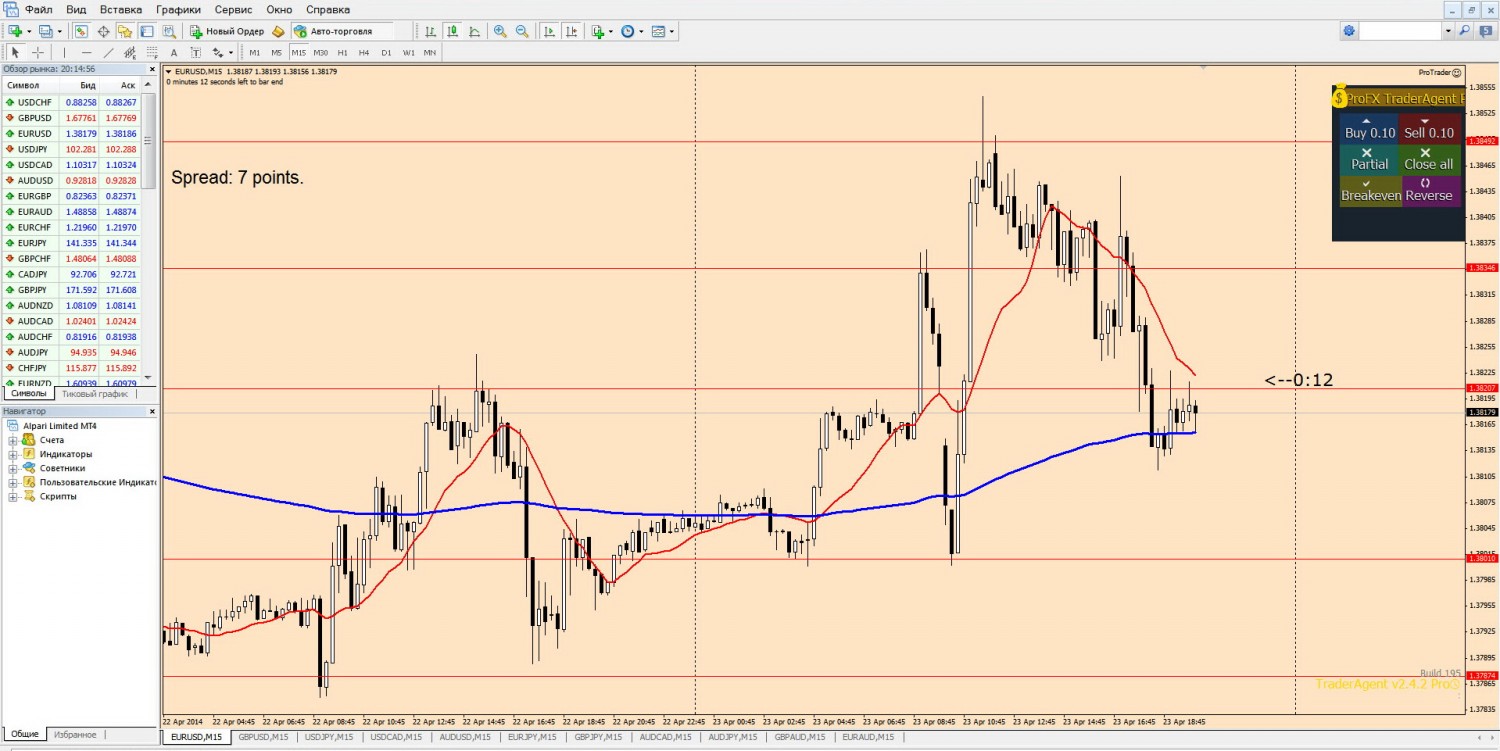Switch to the GBPUSD,M15 chart tab
This screenshot has height=751, width=1500.
tap(263, 737)
